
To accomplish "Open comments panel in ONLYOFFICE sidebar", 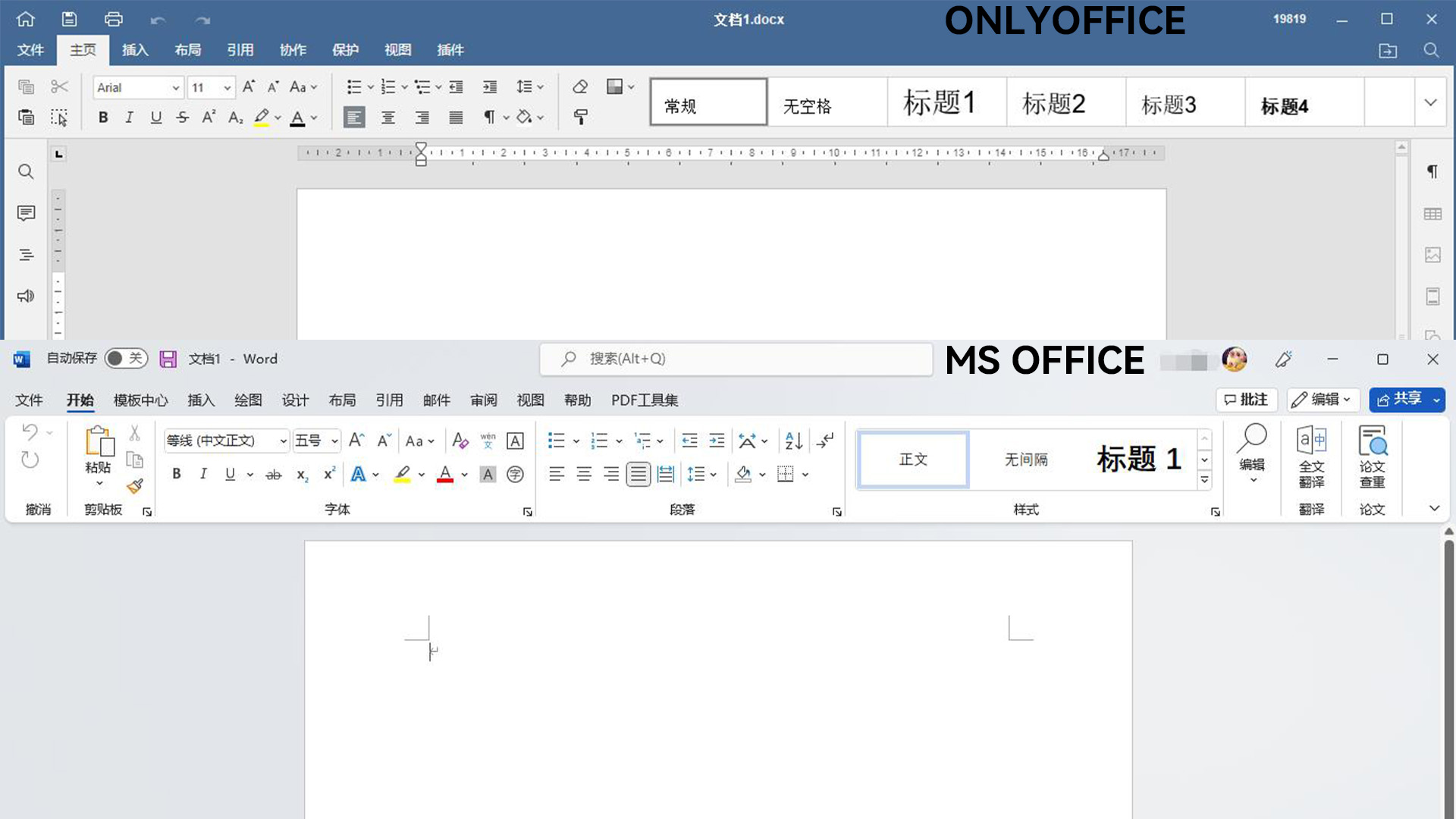I will pos(26,213).
